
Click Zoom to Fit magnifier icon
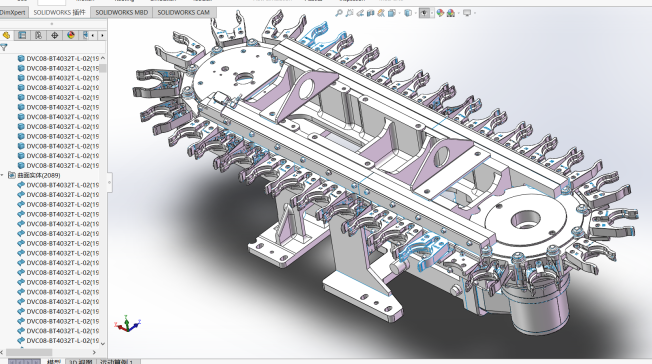339,13
